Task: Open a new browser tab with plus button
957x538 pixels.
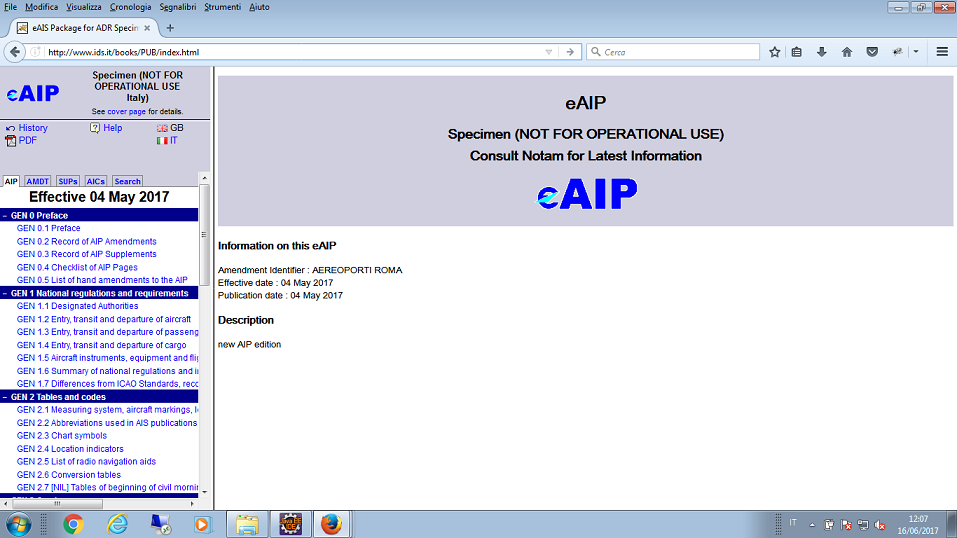Action: click(170, 28)
